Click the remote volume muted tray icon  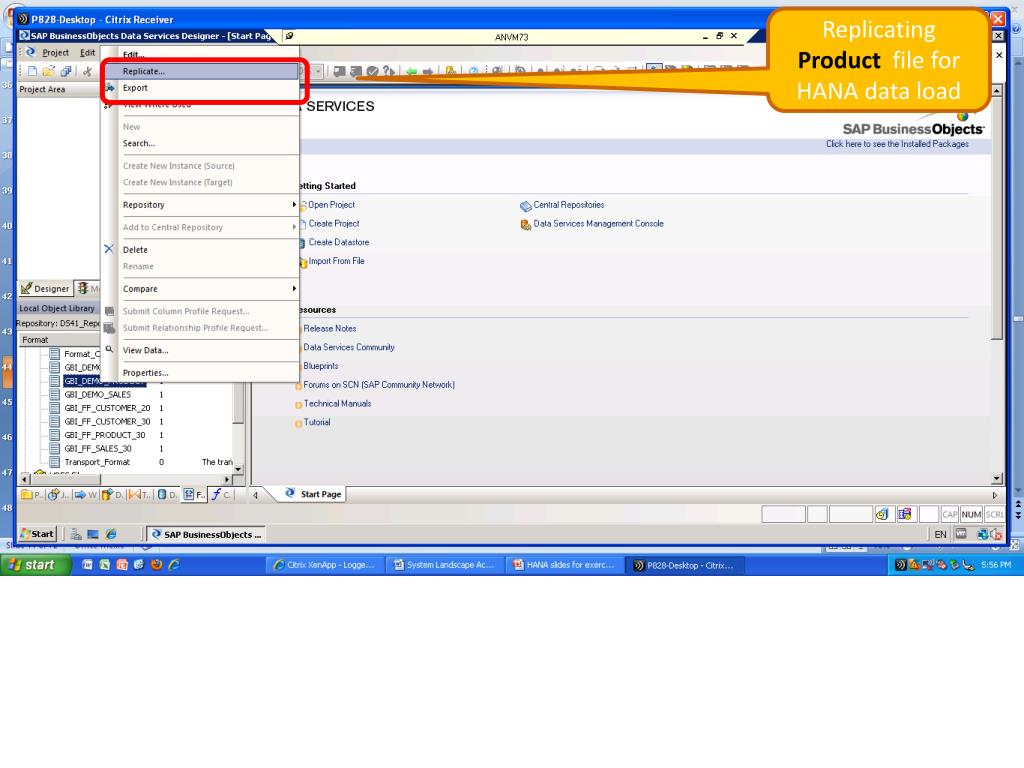click(x=996, y=534)
